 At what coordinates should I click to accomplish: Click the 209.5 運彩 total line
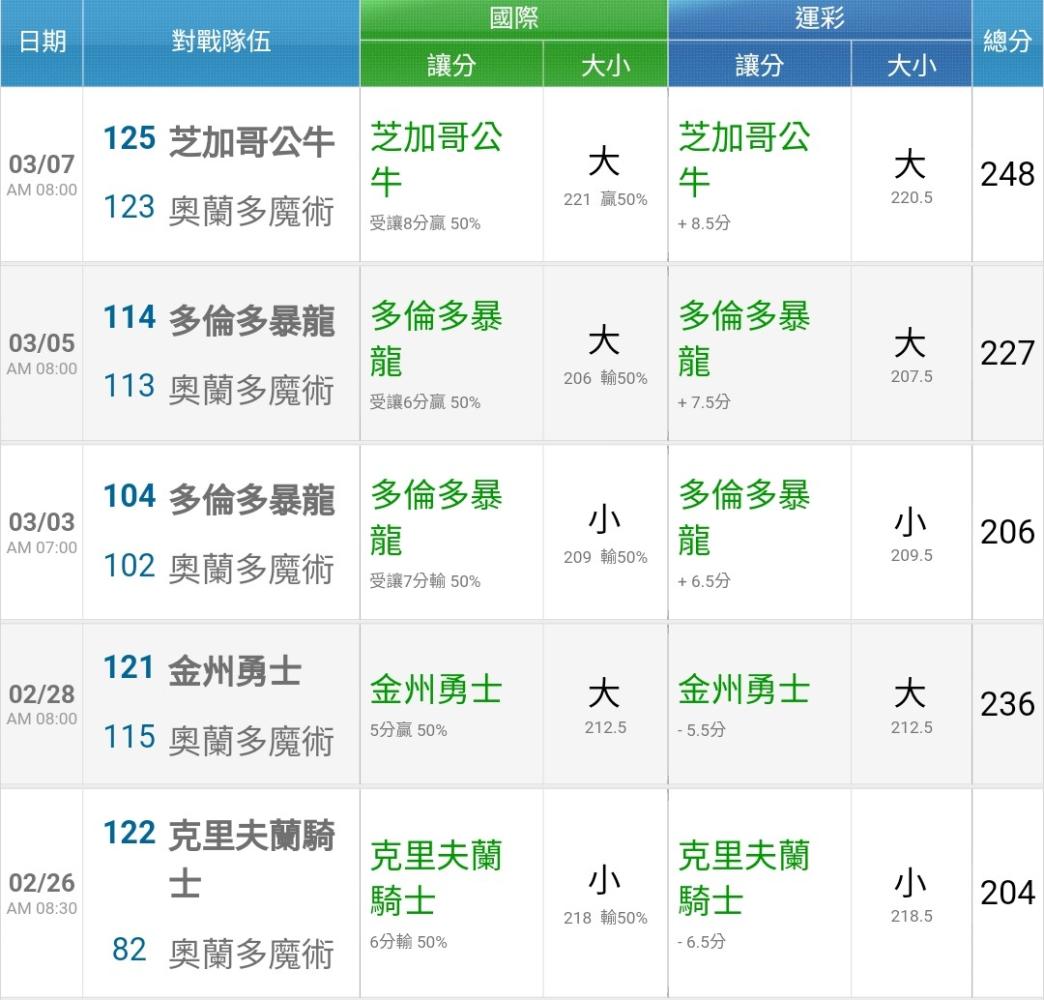pos(912,555)
